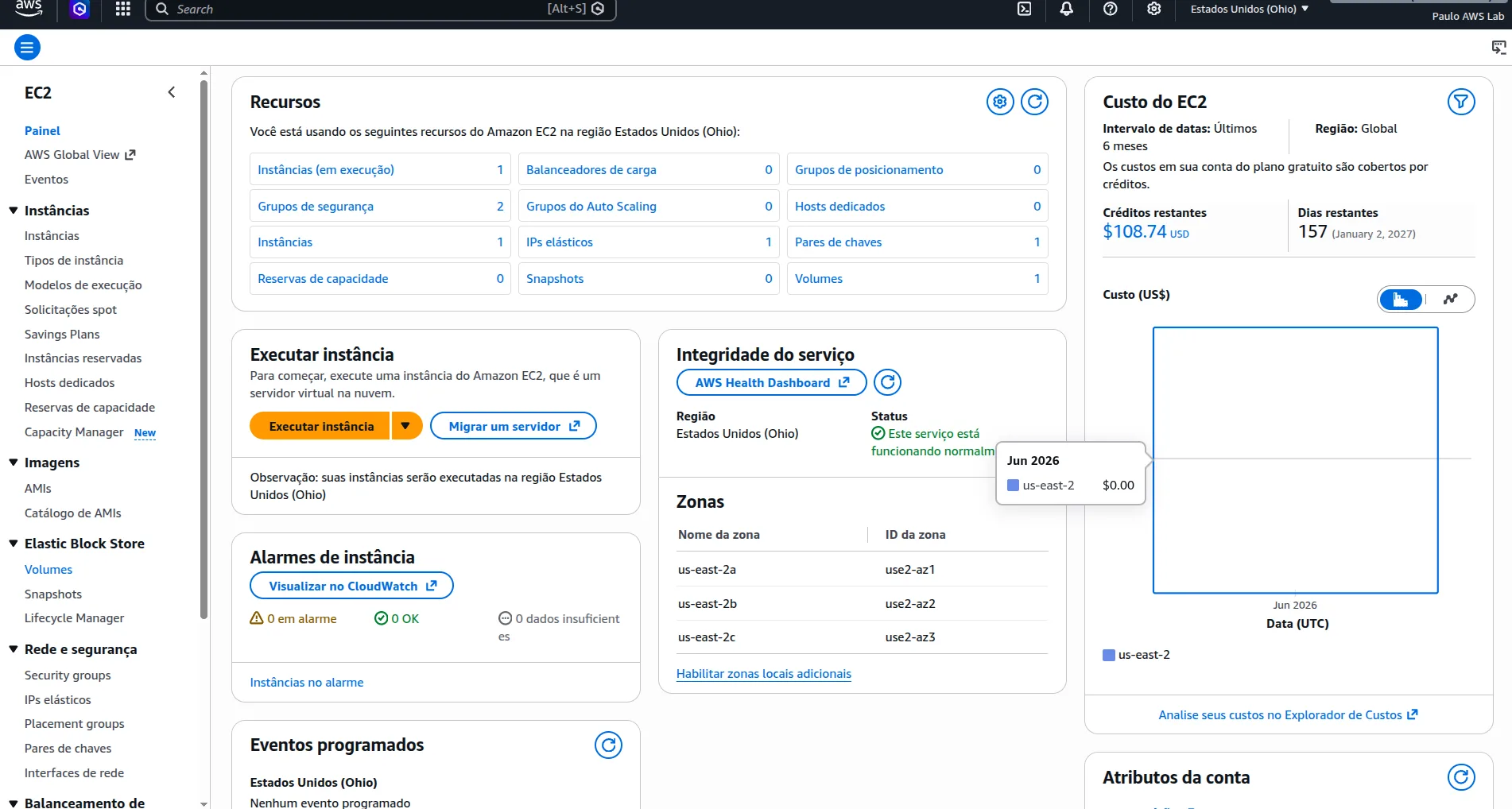The width and height of the screenshot is (1512, 809).
Task: Collapse the Instâncias sidebar section
Action: pos(14,211)
